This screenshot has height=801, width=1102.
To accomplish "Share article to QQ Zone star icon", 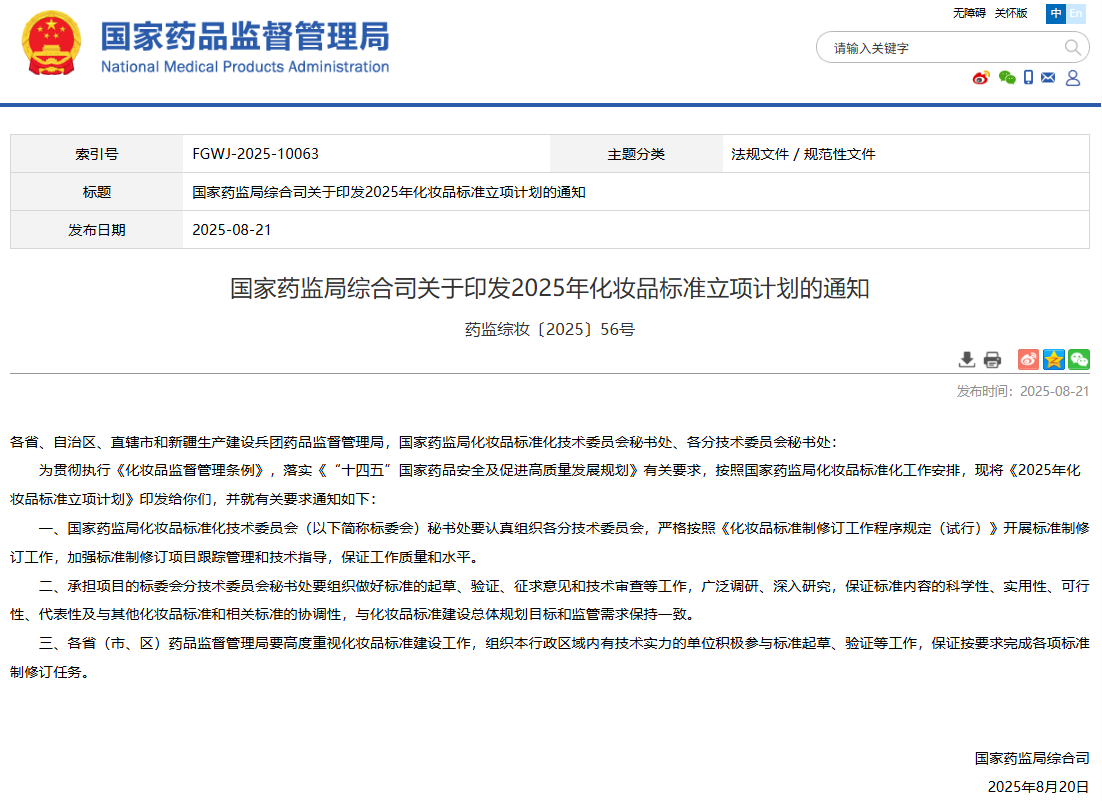I will point(1054,360).
